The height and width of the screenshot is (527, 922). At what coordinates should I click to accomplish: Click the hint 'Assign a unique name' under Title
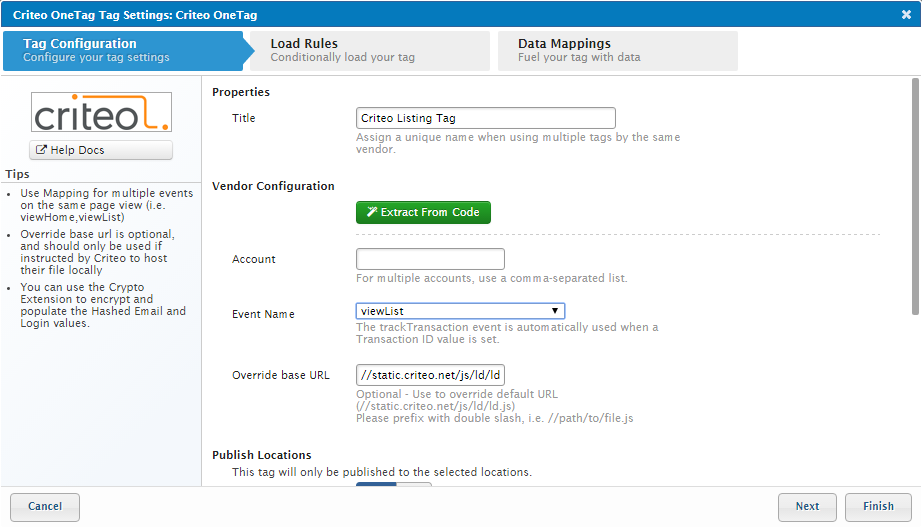518,143
